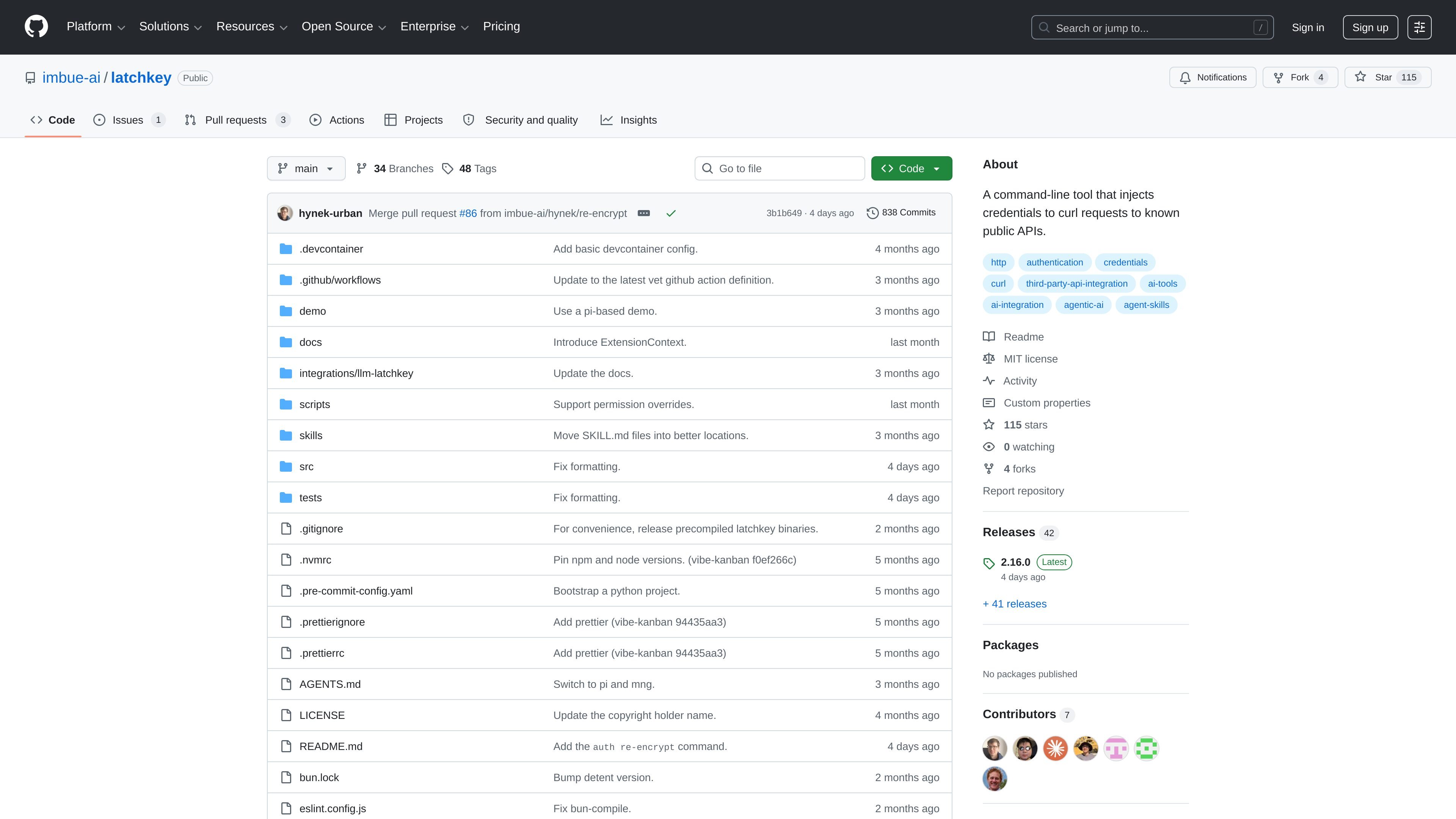Show the + 41 releases link
1456x819 pixels.
[1015, 604]
